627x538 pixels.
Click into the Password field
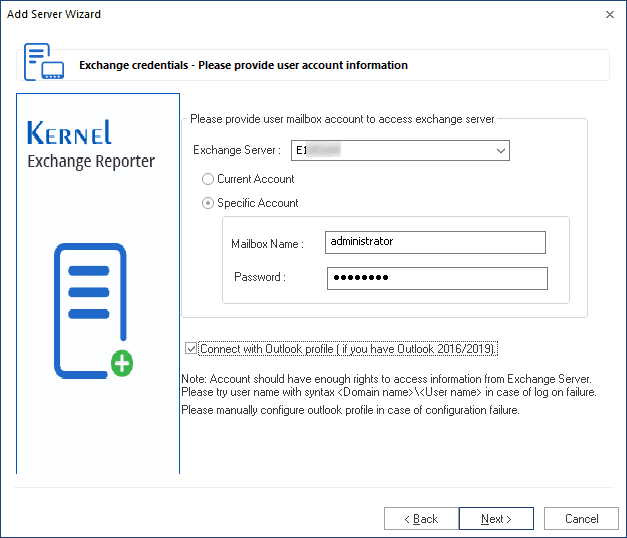coord(436,278)
